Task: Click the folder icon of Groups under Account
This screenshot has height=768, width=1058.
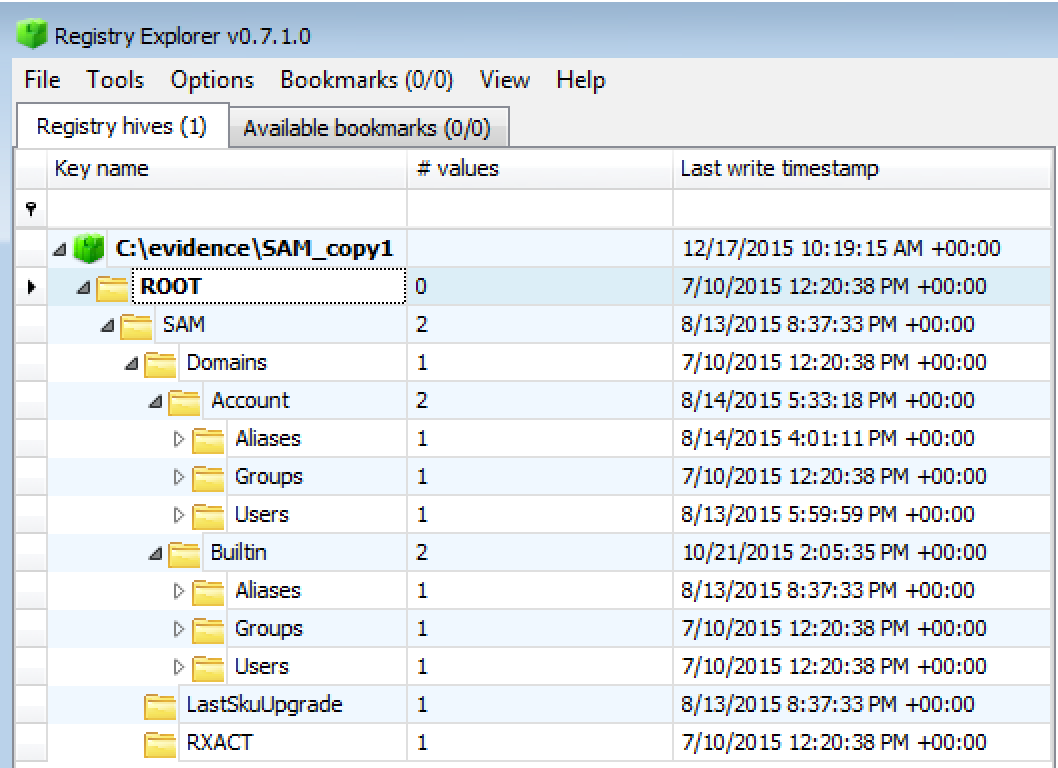Action: tap(208, 478)
